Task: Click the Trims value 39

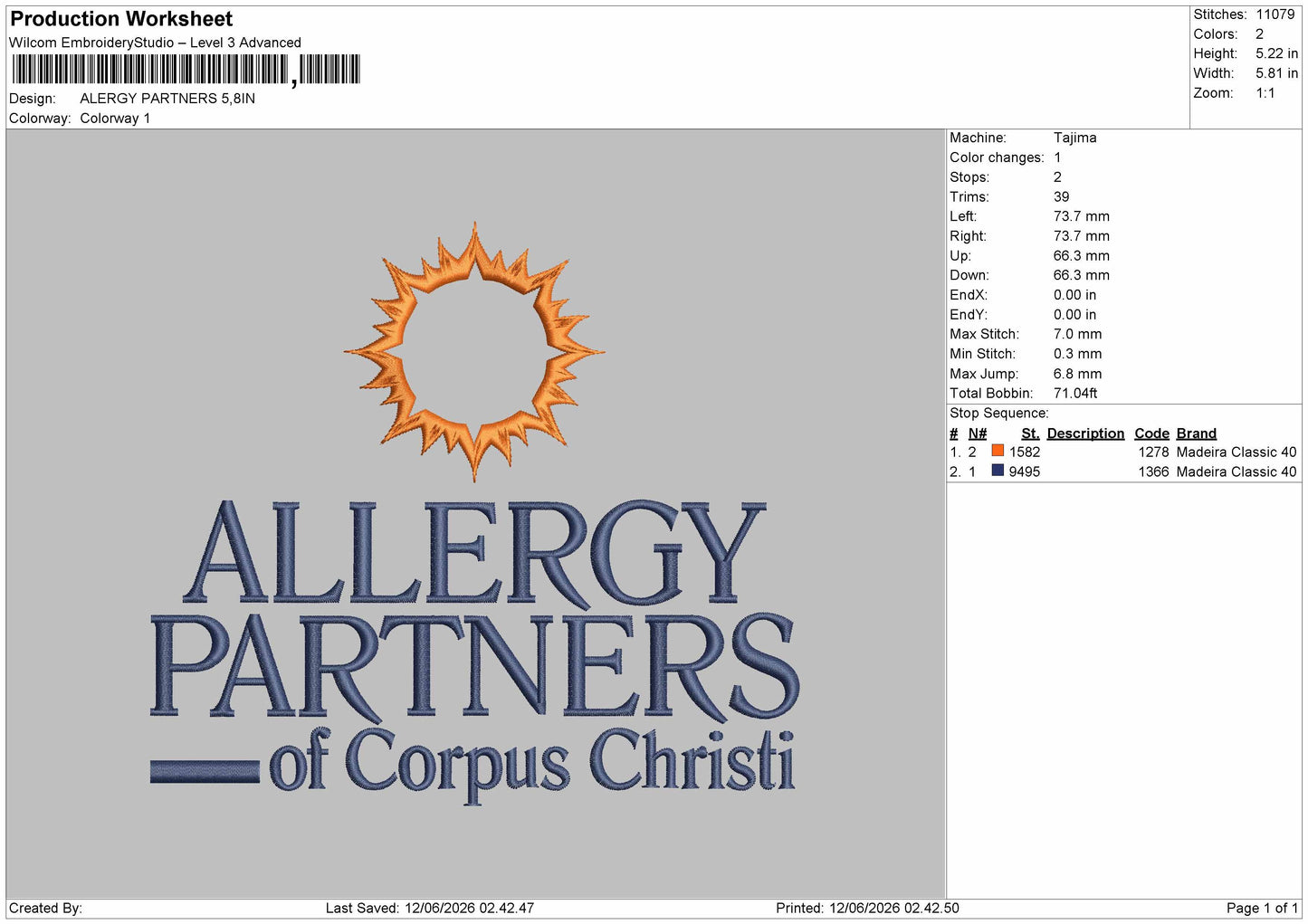Action: 1061,196
